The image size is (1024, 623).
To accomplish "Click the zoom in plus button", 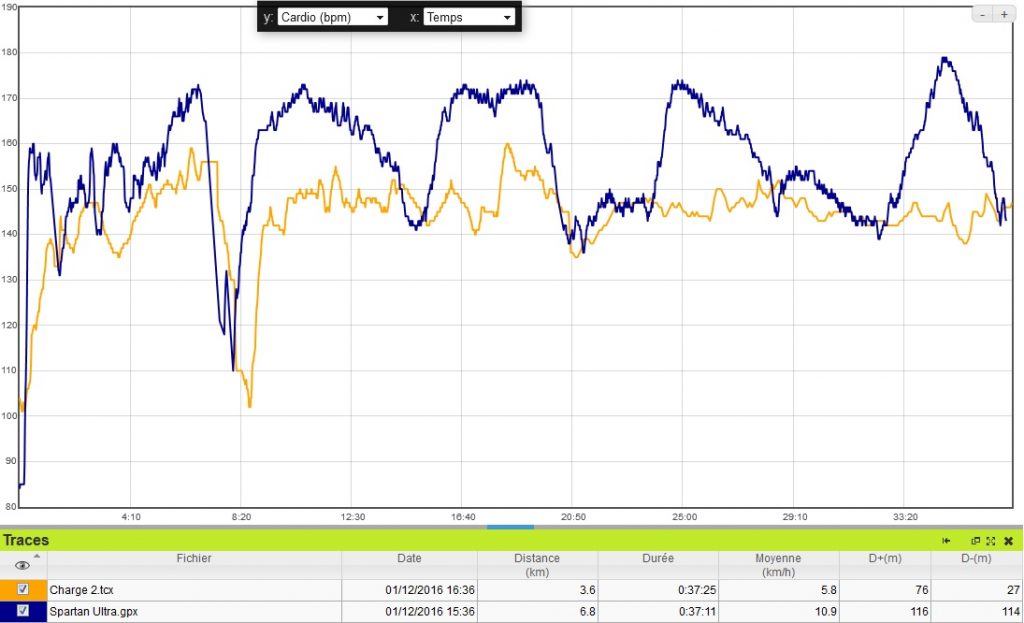I will (1004, 15).
